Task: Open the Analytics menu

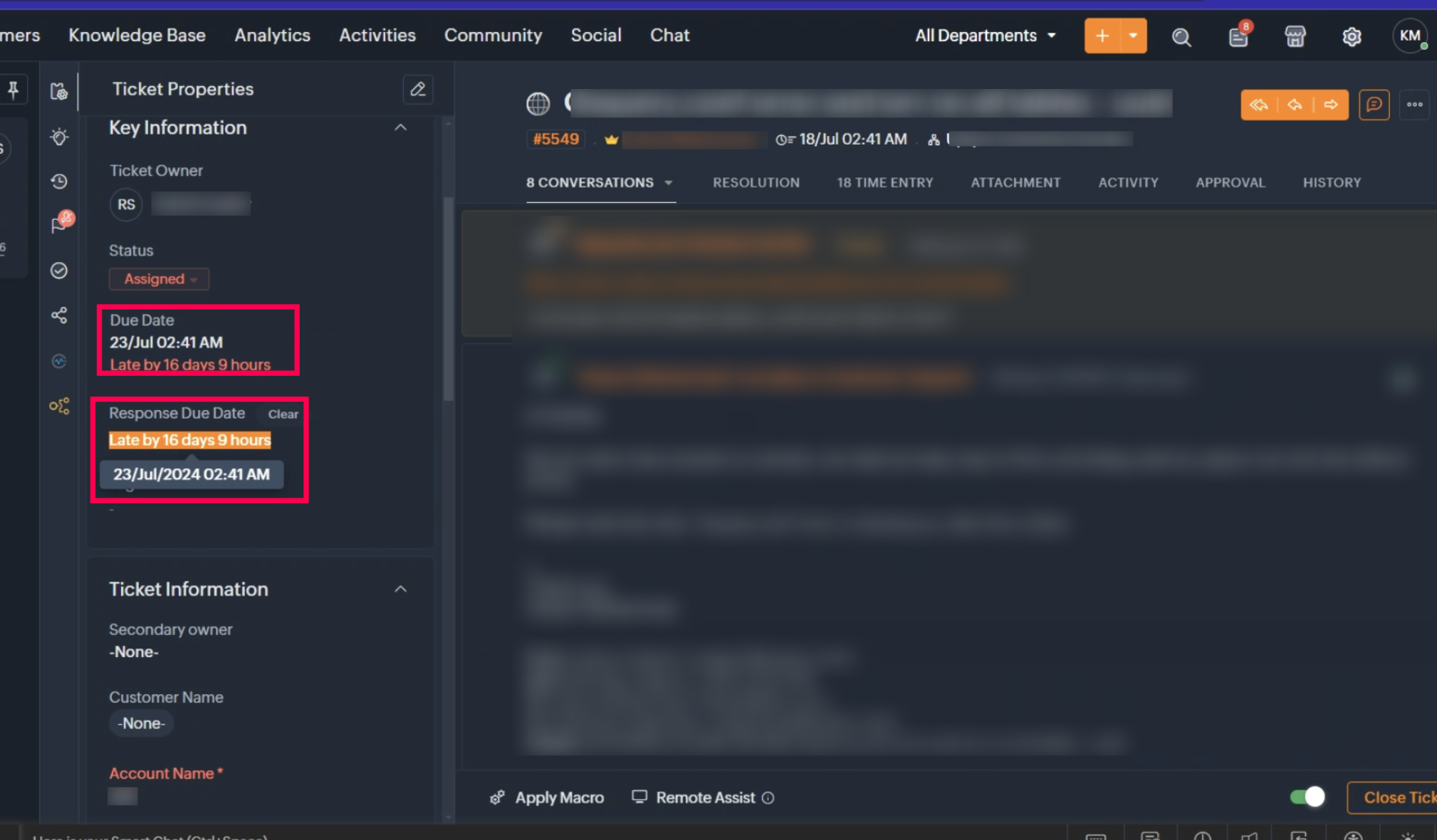Action: (x=272, y=35)
